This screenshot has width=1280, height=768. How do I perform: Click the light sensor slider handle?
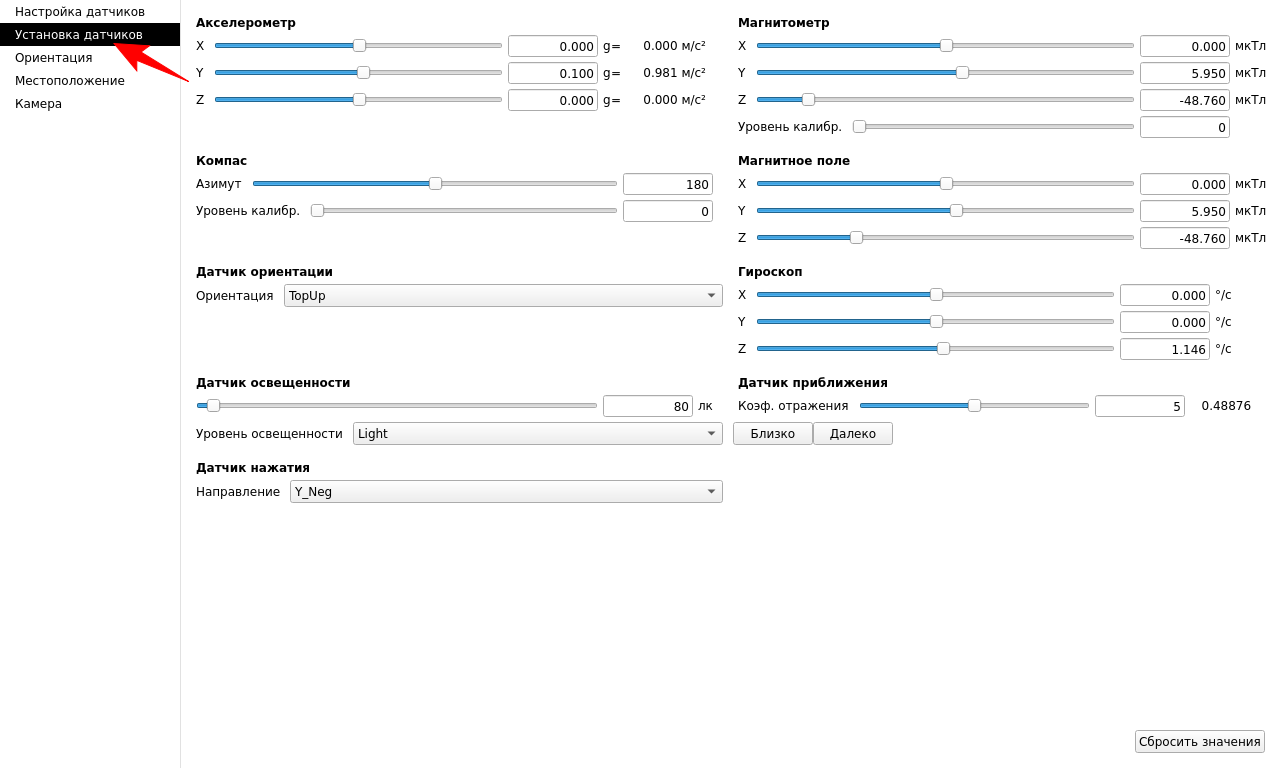tap(213, 406)
